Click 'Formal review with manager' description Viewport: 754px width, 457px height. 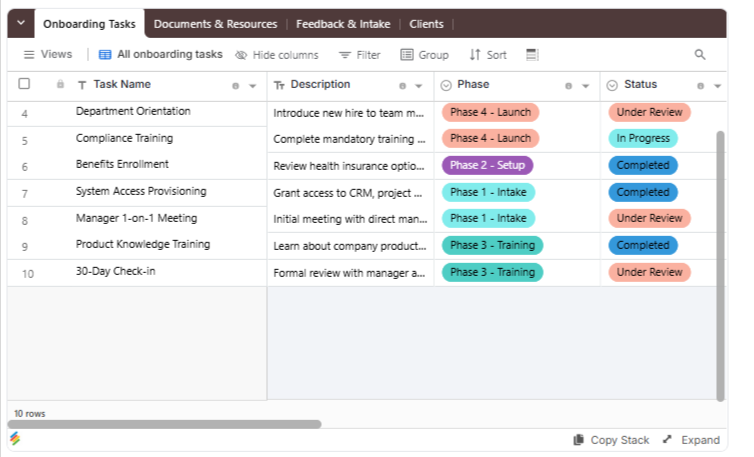coord(349,273)
